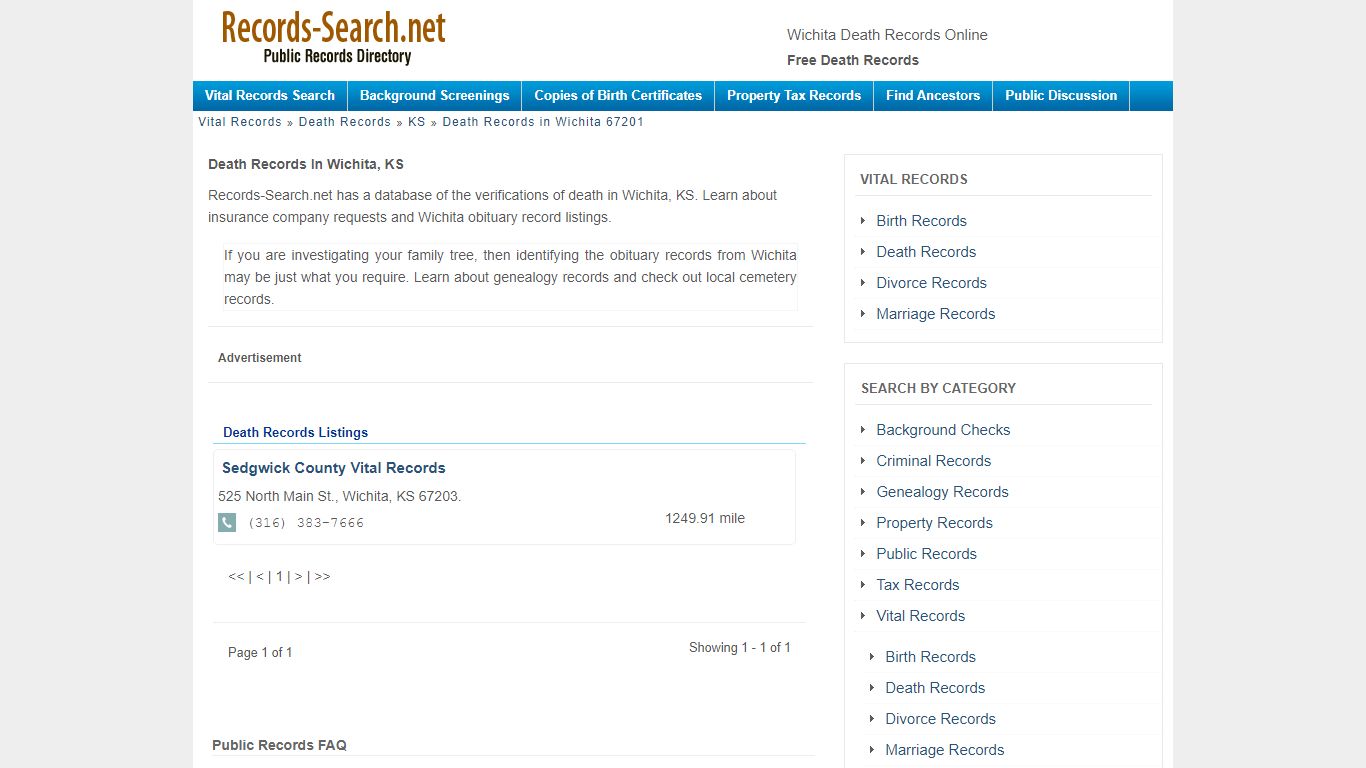The width and height of the screenshot is (1366, 768).
Task: Open Death Records in Vital Records sidebar box
Action: (926, 252)
